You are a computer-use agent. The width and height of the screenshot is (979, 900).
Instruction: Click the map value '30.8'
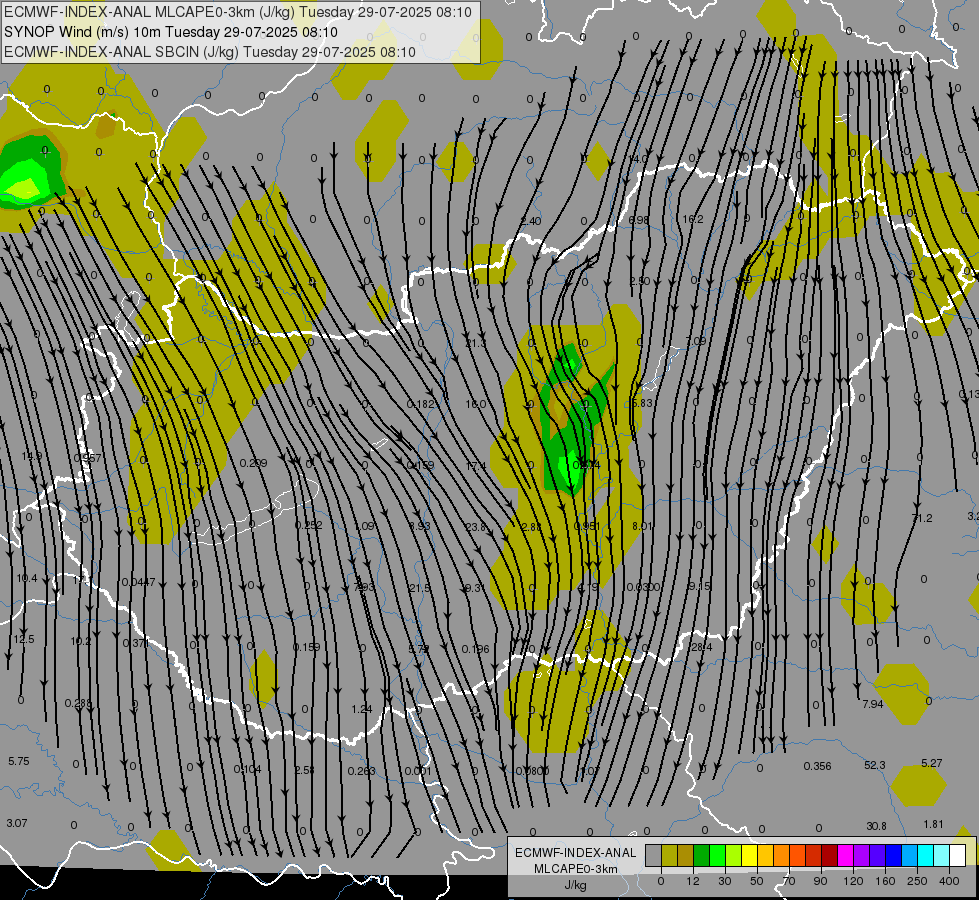coord(876,826)
